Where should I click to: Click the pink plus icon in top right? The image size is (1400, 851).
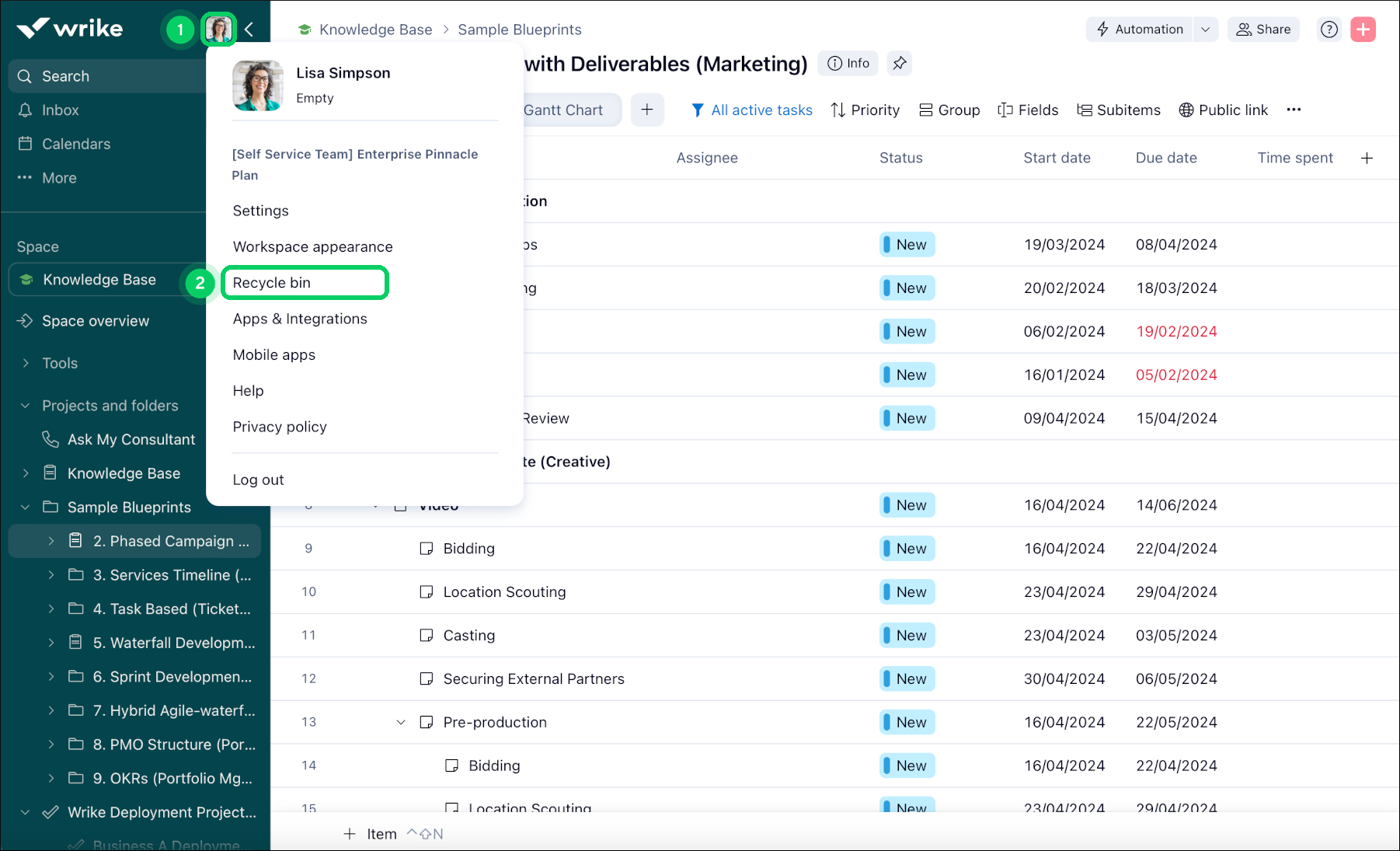tap(1363, 29)
